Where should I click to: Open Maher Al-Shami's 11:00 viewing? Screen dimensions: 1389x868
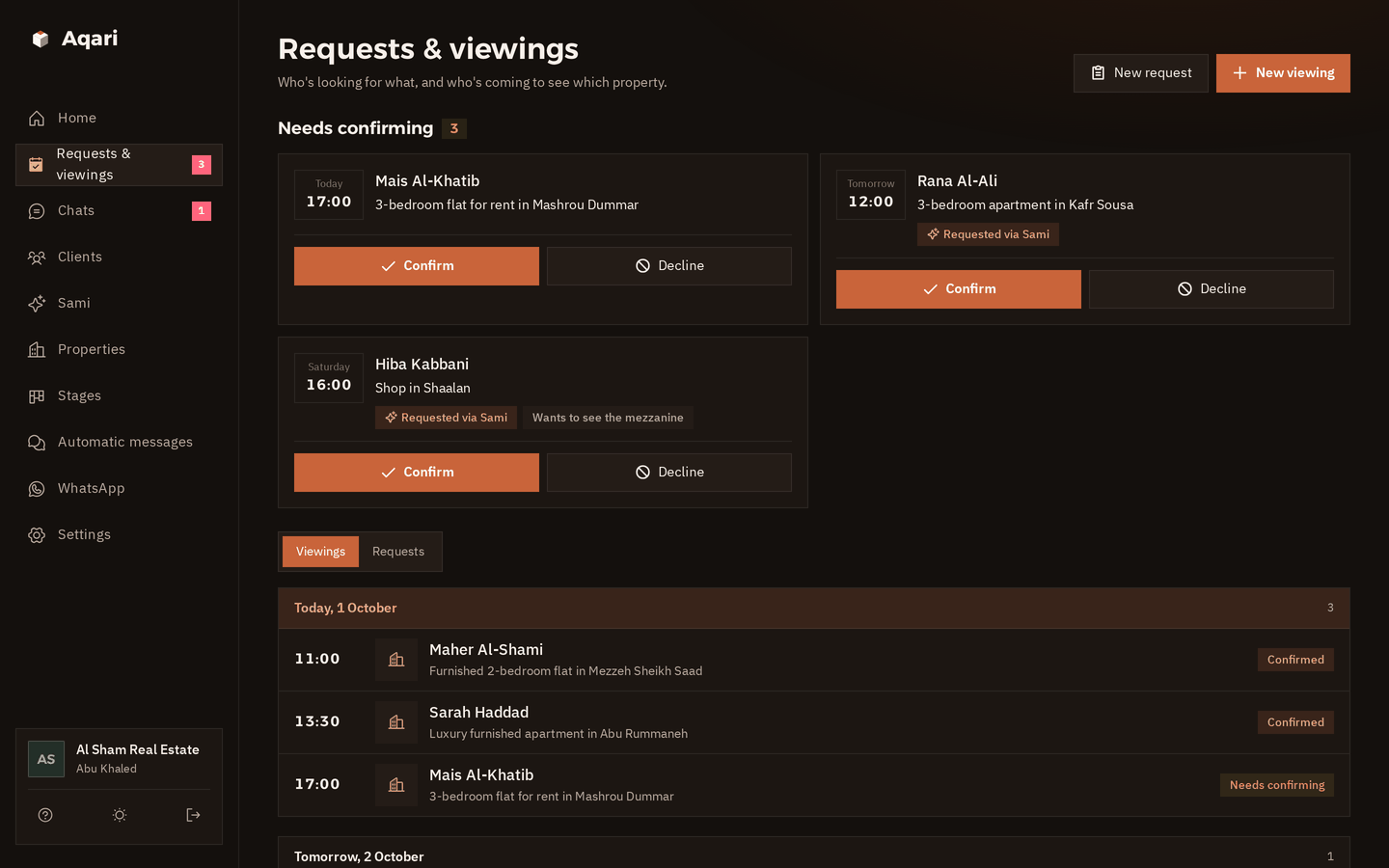coord(814,660)
